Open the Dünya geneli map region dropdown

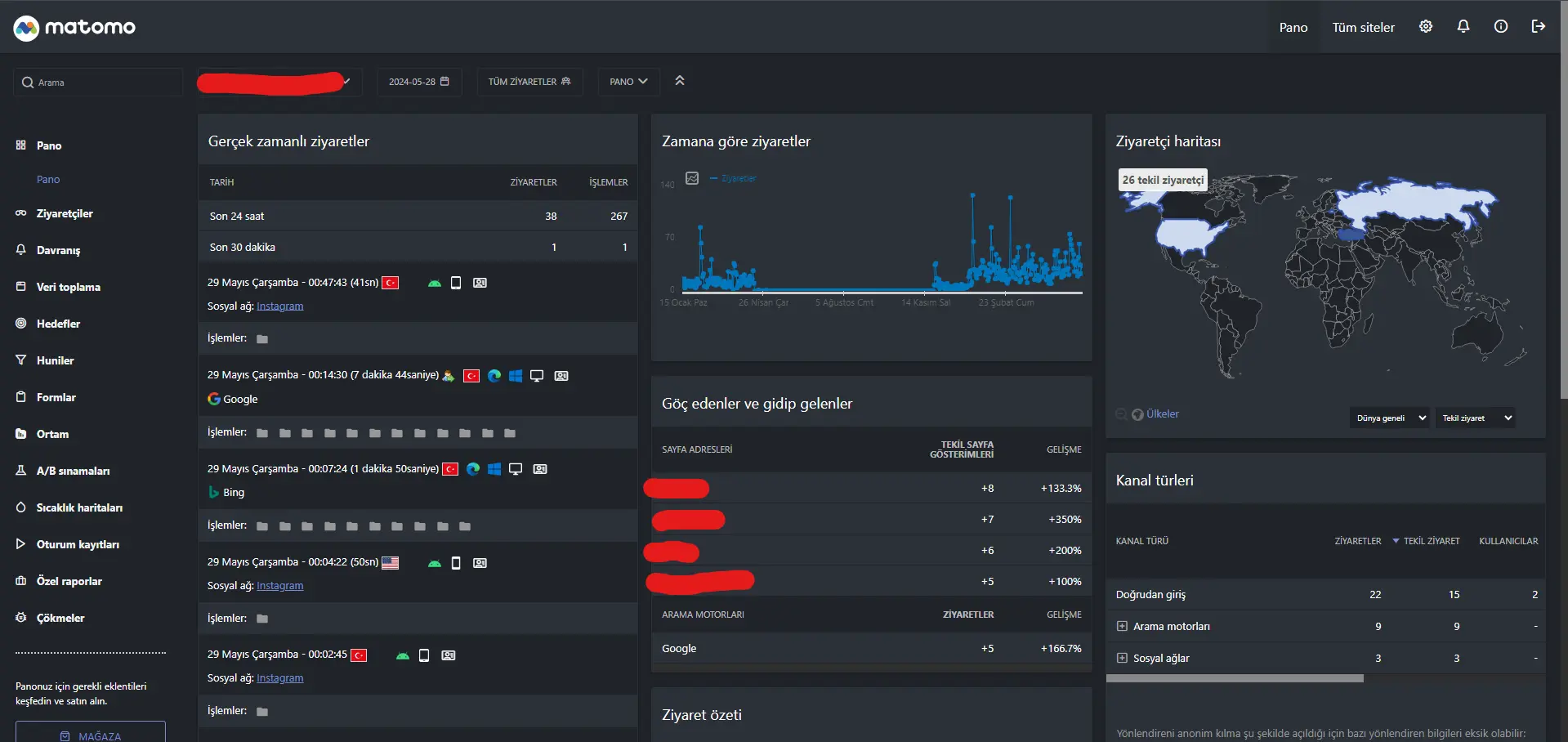[x=1389, y=418]
